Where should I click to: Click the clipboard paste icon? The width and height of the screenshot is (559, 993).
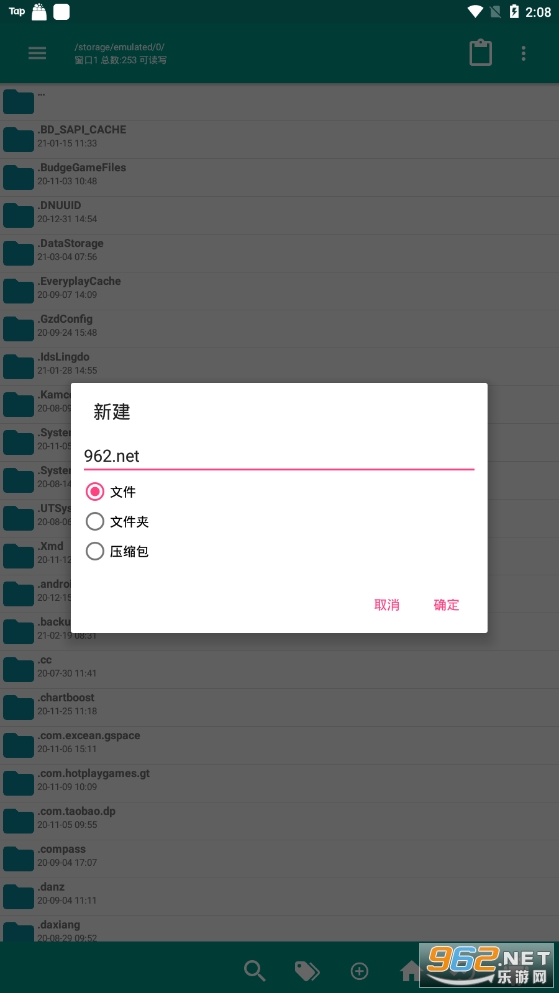click(x=480, y=53)
